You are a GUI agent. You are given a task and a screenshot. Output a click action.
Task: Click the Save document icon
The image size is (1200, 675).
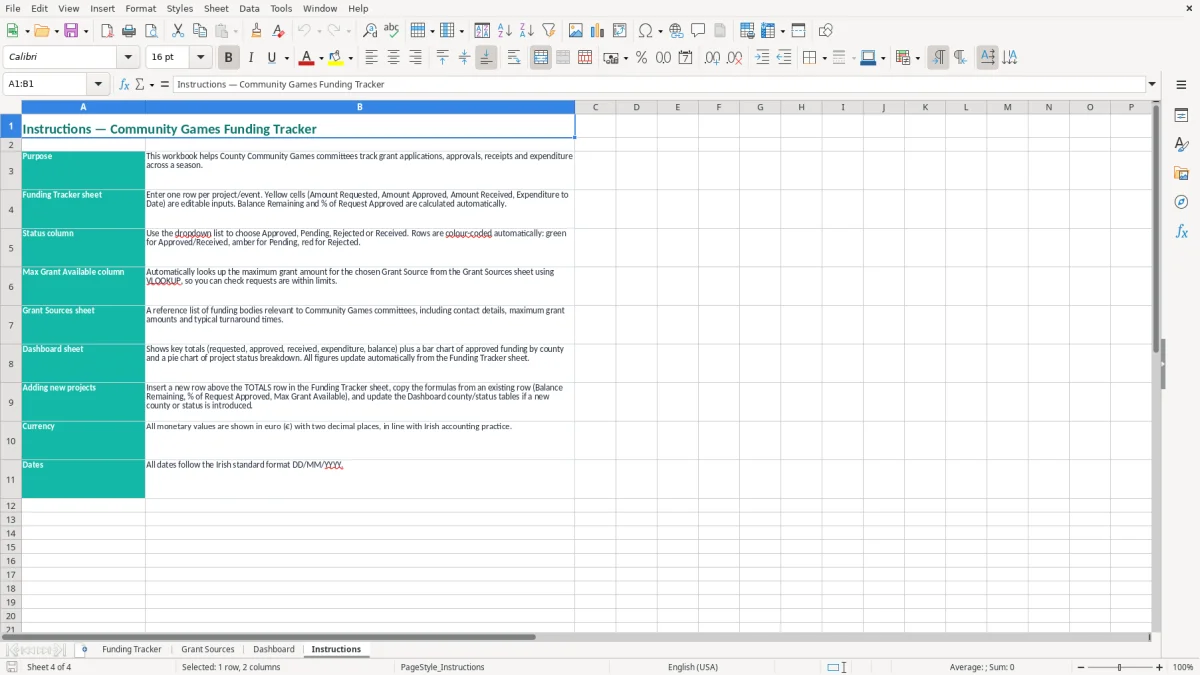click(71, 31)
